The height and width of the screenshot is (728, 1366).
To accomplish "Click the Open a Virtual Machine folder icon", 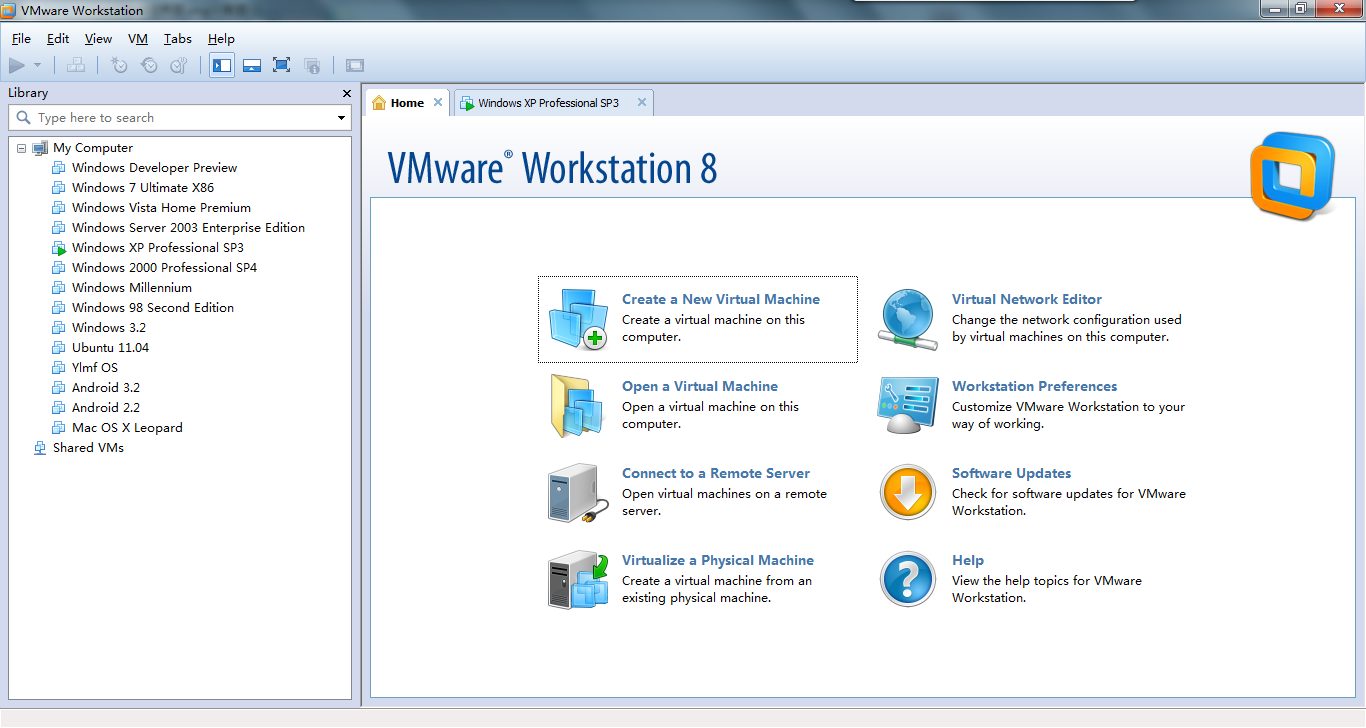I will pos(578,406).
